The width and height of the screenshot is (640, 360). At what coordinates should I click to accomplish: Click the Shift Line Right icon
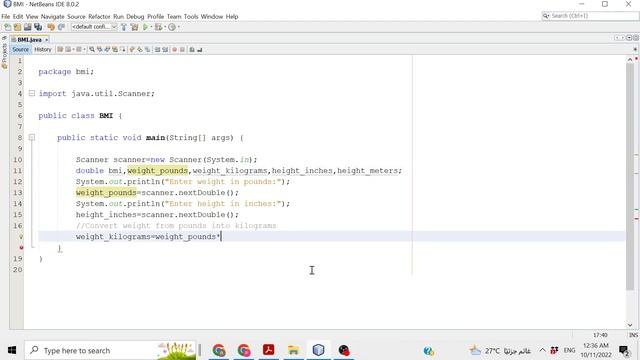click(165, 49)
